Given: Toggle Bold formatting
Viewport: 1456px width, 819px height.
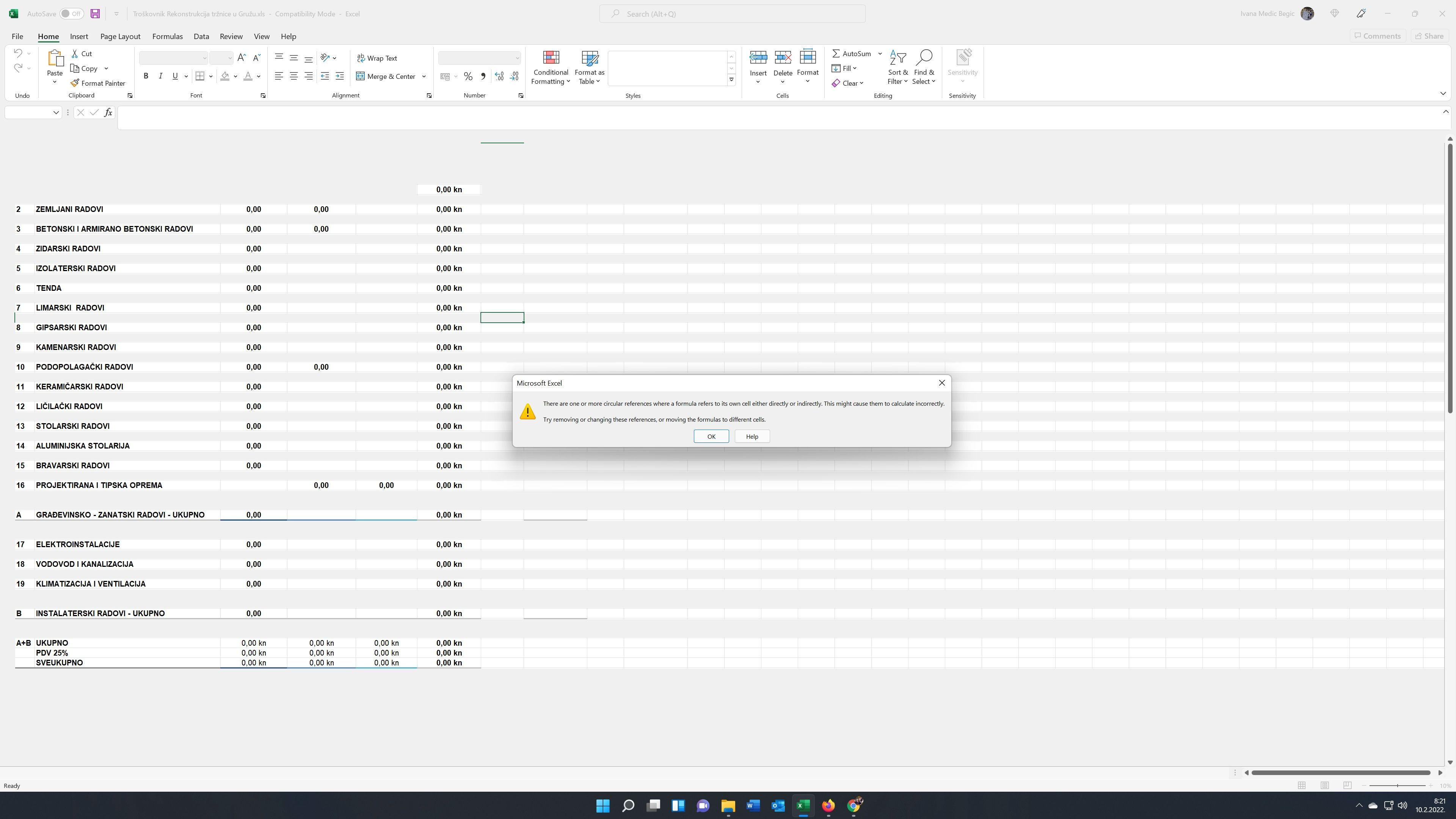Looking at the screenshot, I should (x=146, y=76).
